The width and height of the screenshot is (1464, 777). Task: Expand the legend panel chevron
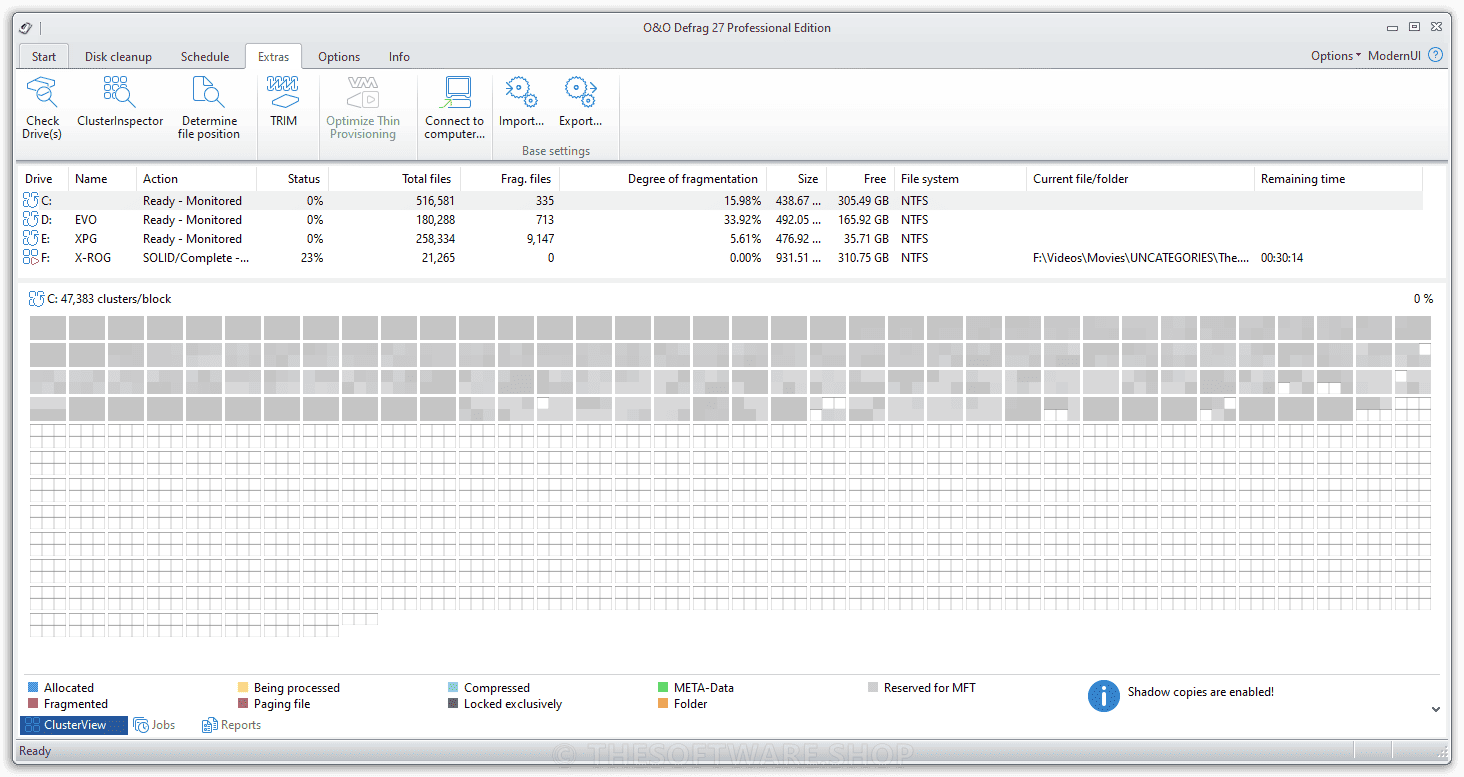click(x=1436, y=709)
